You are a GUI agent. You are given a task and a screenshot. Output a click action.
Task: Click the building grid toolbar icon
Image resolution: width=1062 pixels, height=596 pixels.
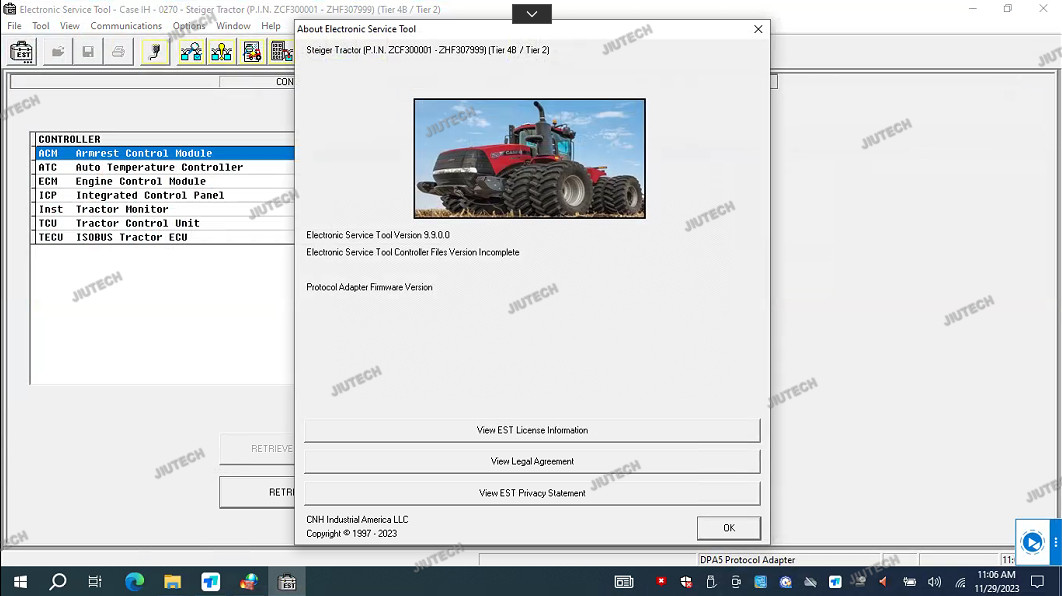click(x=281, y=52)
